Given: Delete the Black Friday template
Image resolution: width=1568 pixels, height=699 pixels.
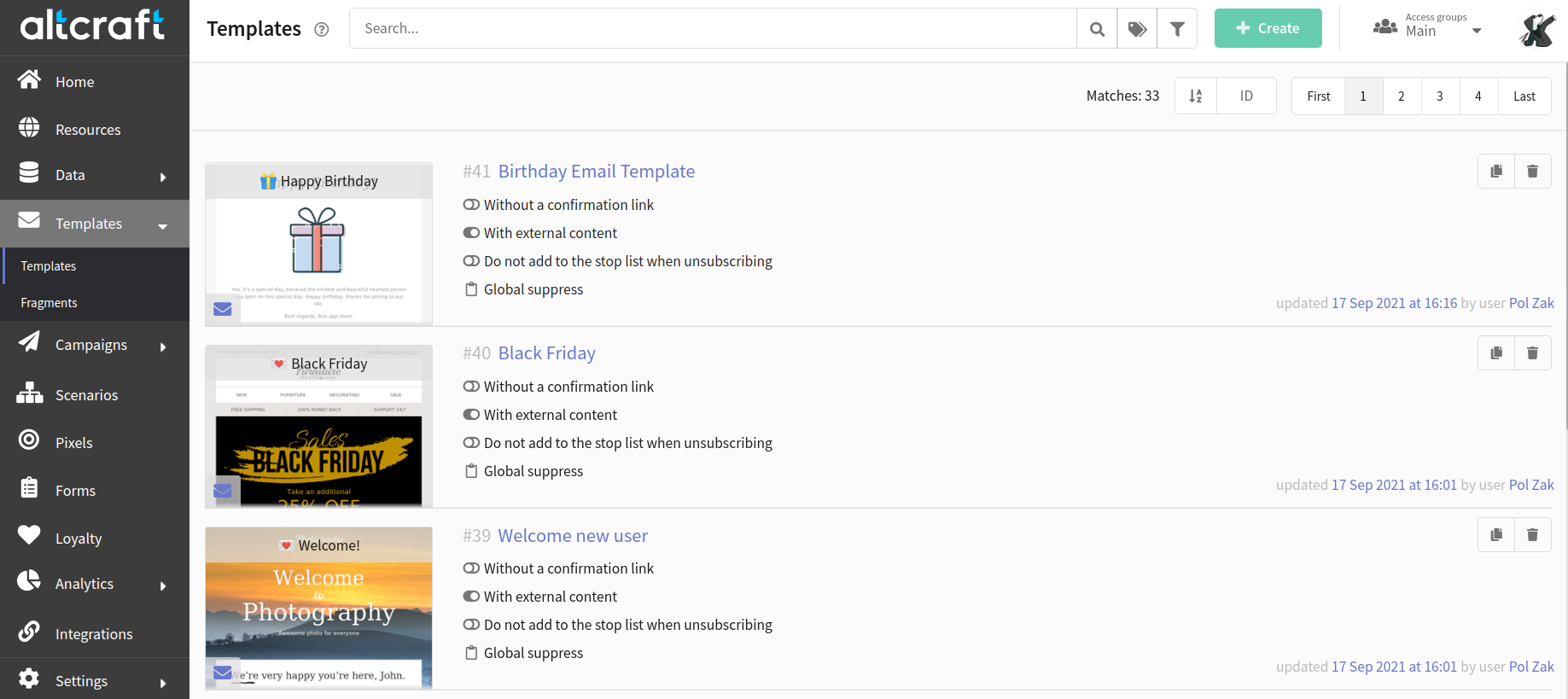Looking at the screenshot, I should click(x=1533, y=353).
